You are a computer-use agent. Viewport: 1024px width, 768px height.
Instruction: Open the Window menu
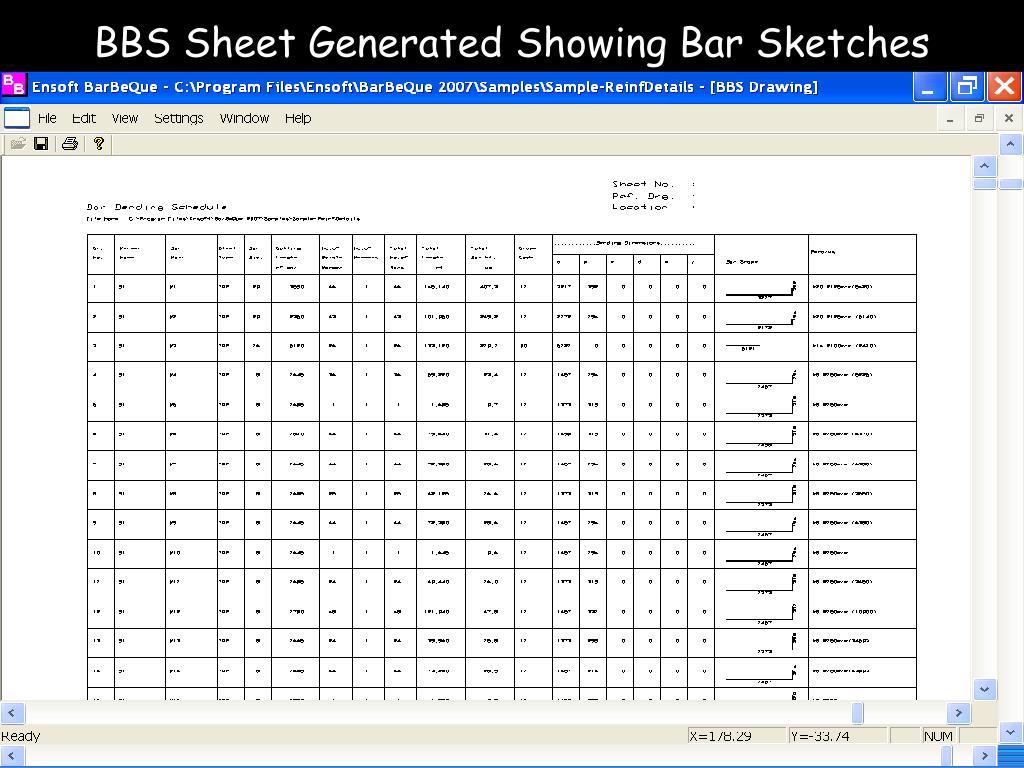pos(244,118)
